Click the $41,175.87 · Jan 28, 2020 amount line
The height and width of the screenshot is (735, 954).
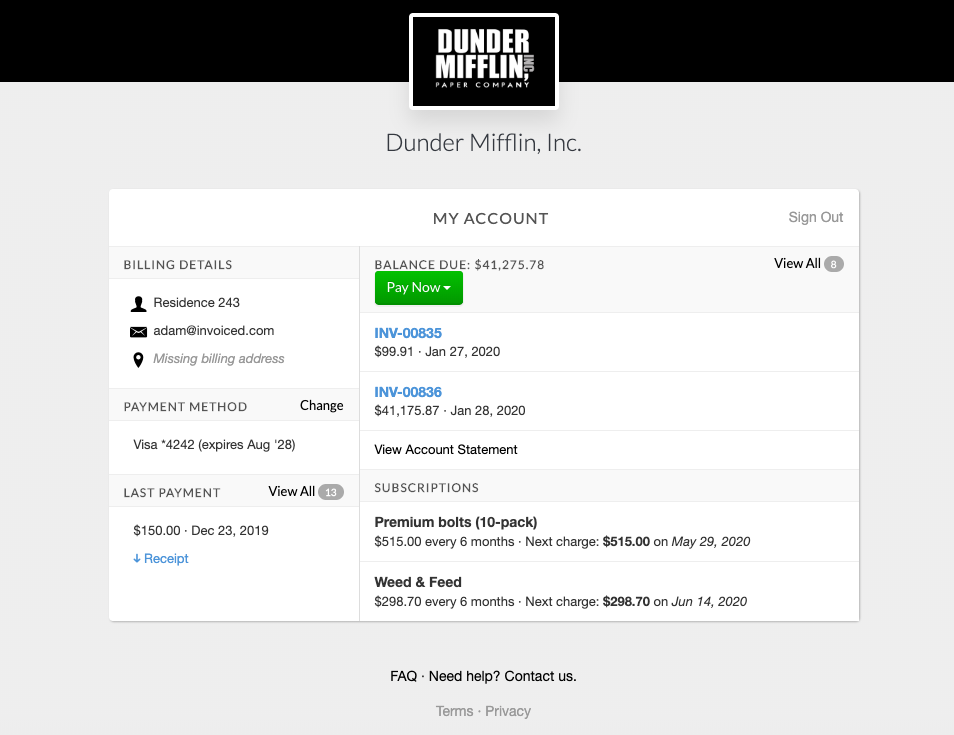[x=450, y=411]
